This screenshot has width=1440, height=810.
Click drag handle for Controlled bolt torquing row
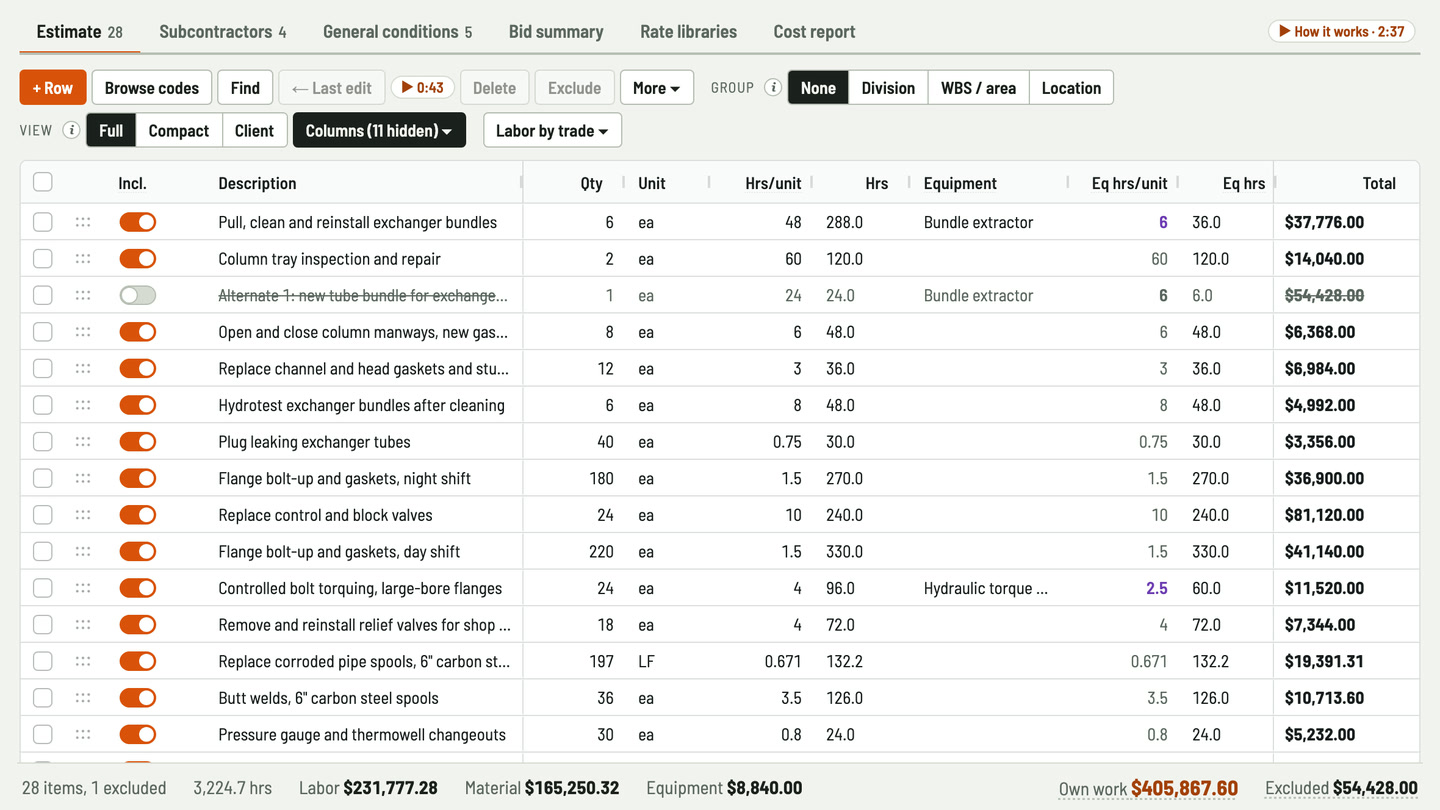(x=83, y=588)
